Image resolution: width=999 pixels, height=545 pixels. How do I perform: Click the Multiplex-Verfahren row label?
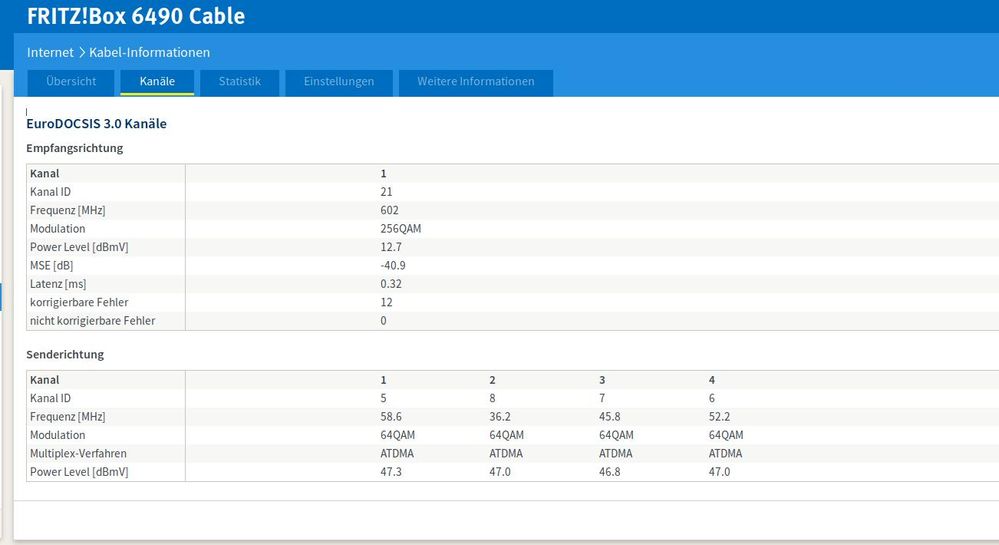(78, 454)
